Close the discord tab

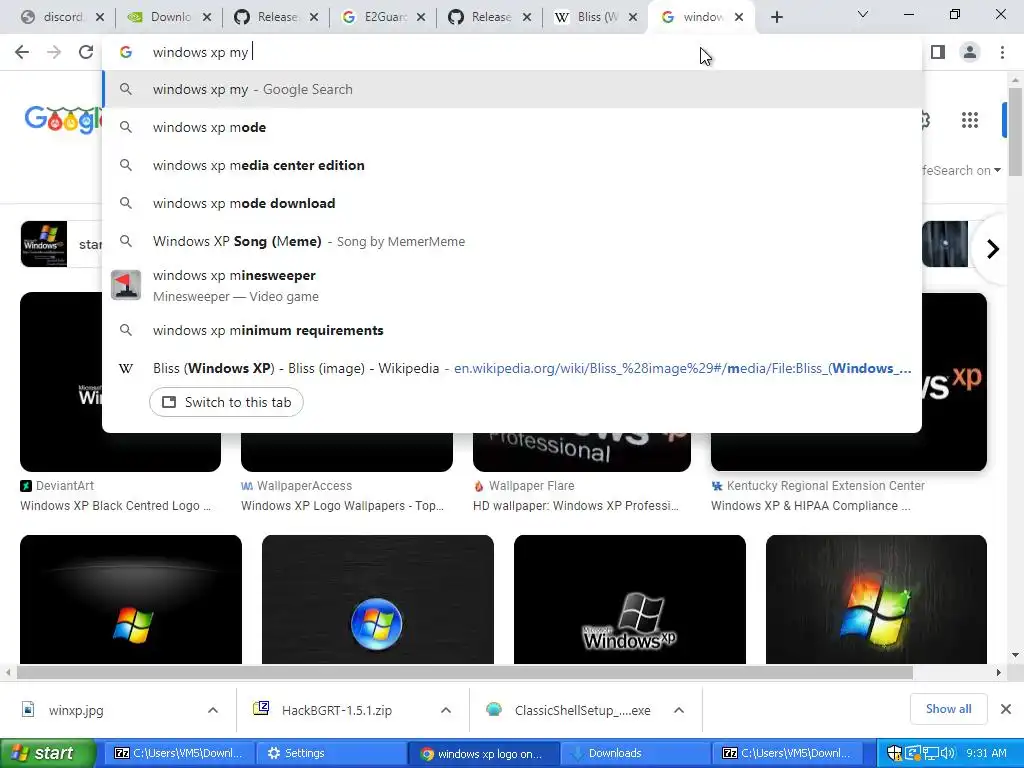(x=100, y=18)
